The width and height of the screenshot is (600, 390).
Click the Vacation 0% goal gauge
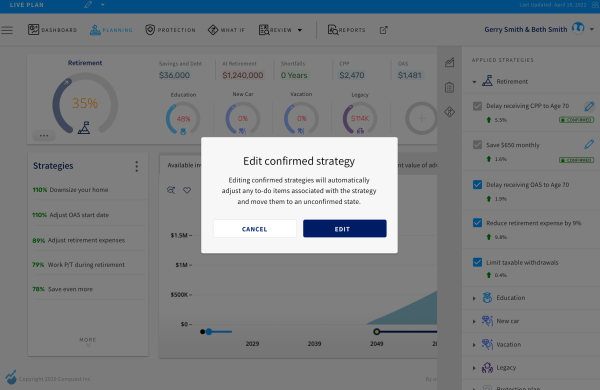pos(301,119)
